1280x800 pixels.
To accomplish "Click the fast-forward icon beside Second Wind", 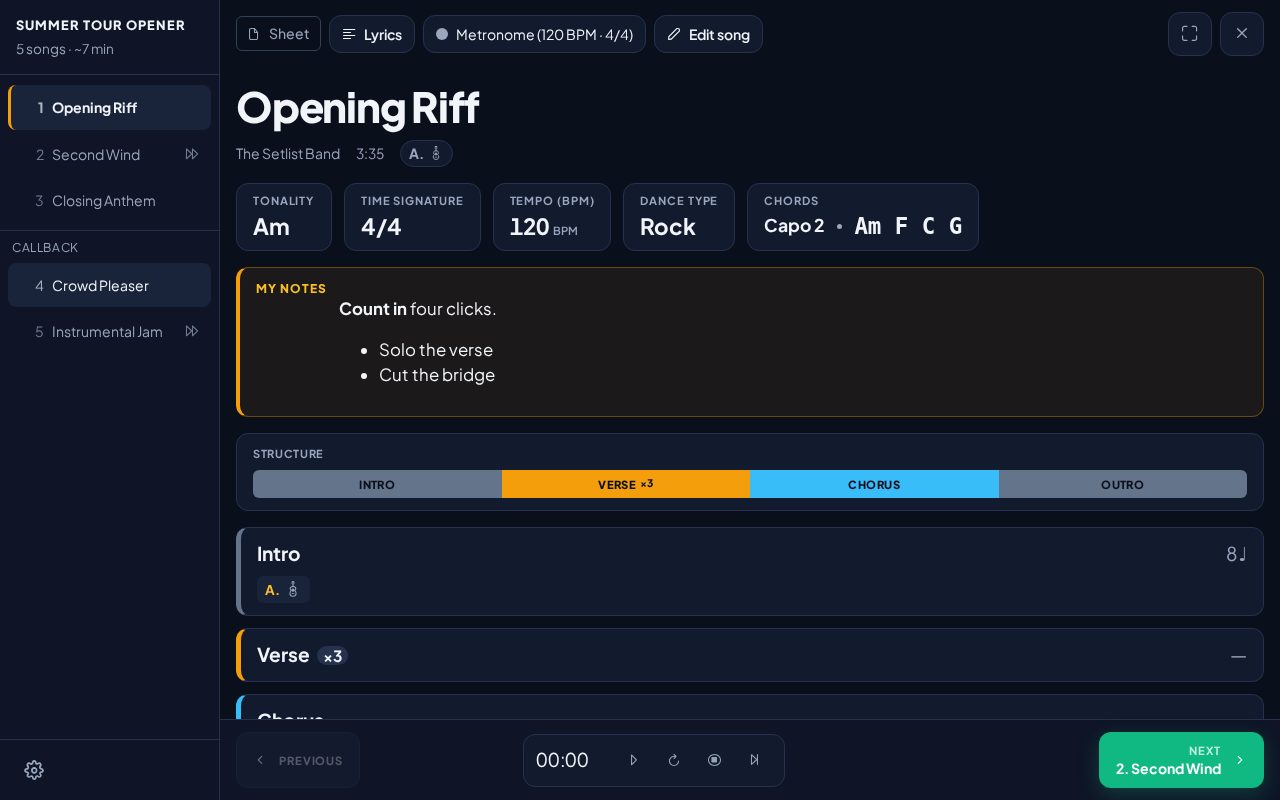I will point(192,154).
